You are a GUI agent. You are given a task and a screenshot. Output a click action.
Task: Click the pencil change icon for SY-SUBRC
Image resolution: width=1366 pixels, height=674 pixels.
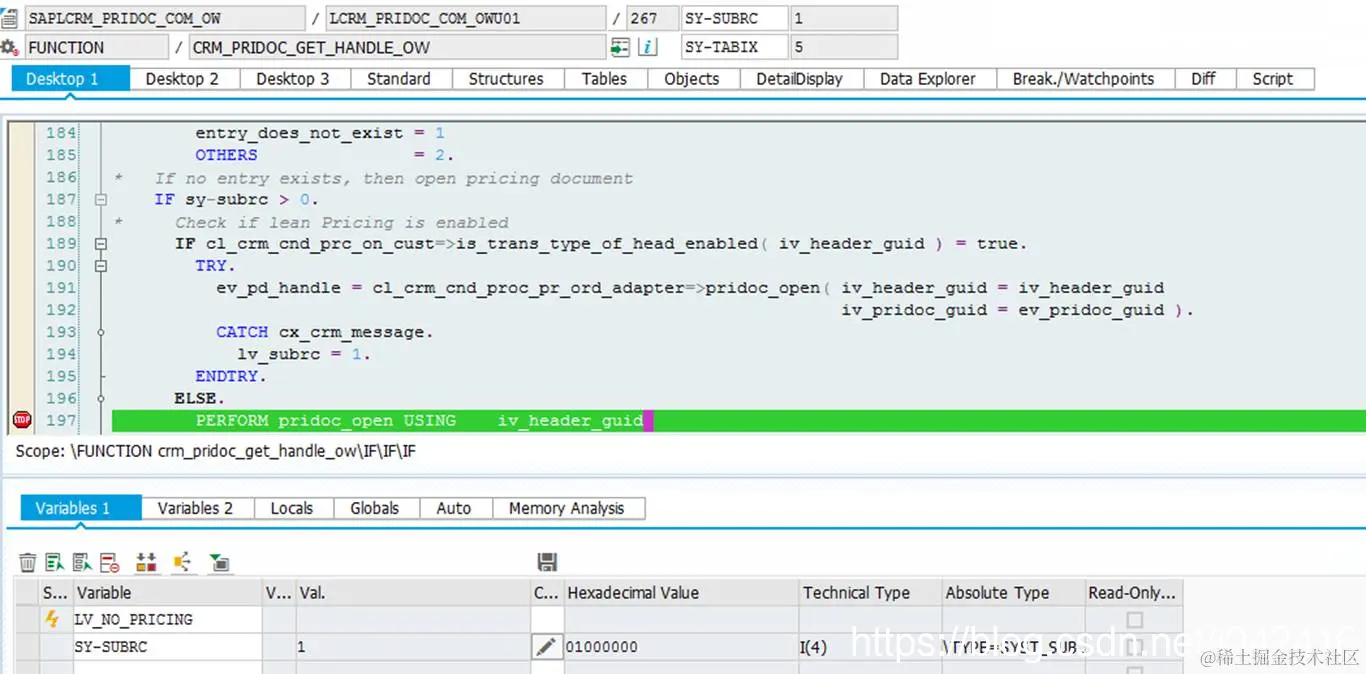(546, 647)
